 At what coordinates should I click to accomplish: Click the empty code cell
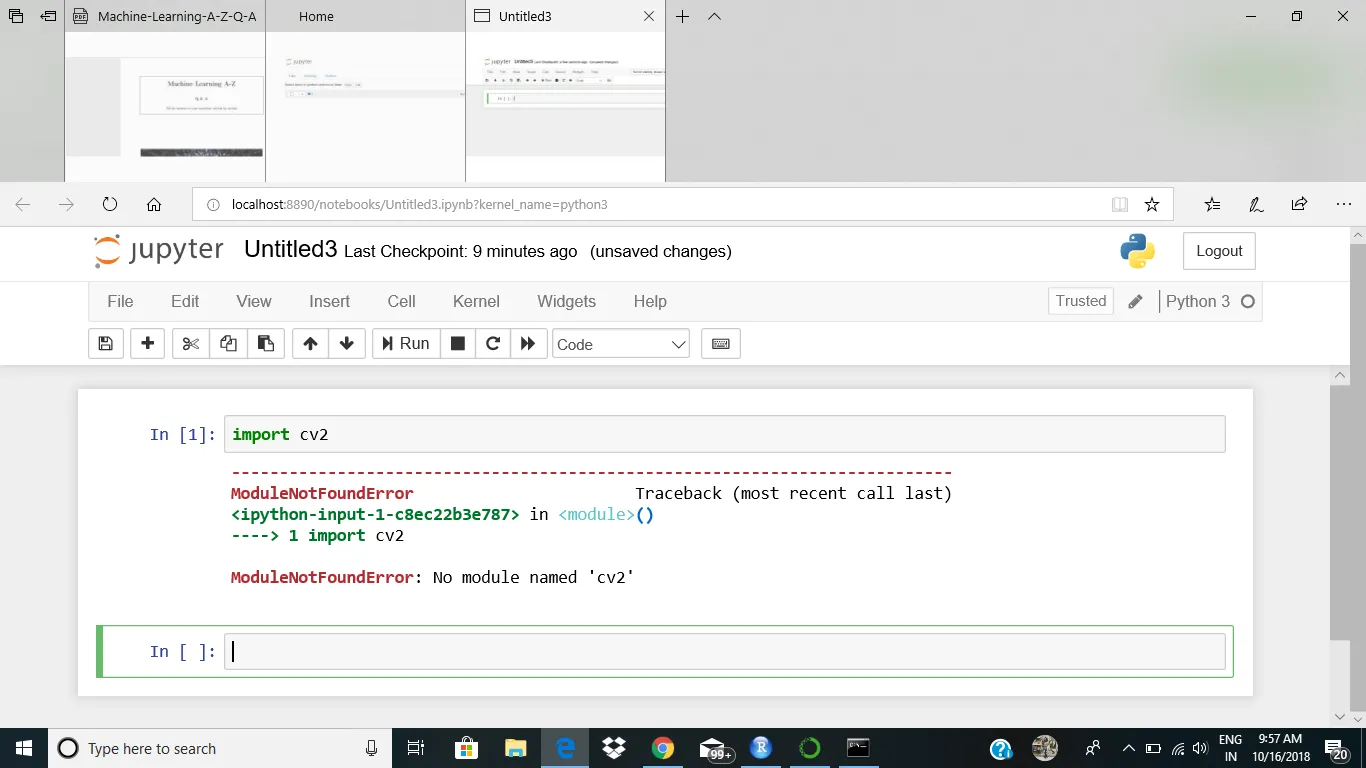pyautogui.click(x=725, y=652)
